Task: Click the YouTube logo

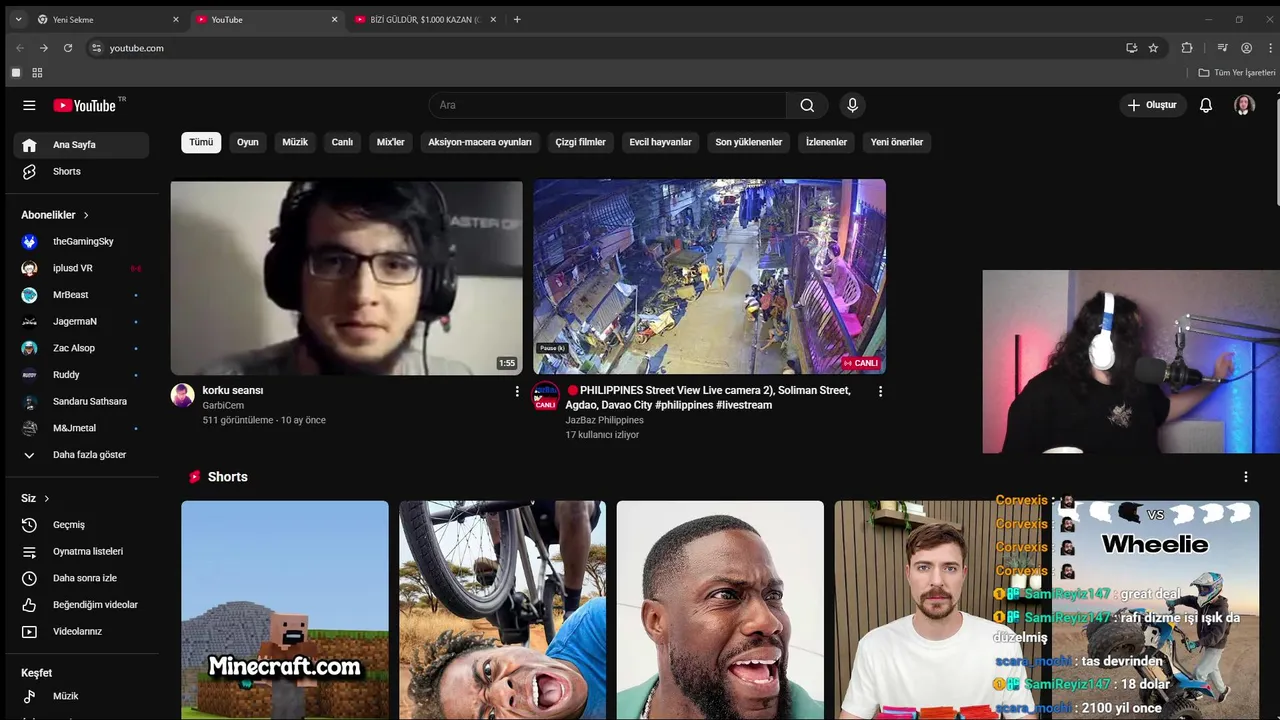Action: pyautogui.click(x=85, y=105)
